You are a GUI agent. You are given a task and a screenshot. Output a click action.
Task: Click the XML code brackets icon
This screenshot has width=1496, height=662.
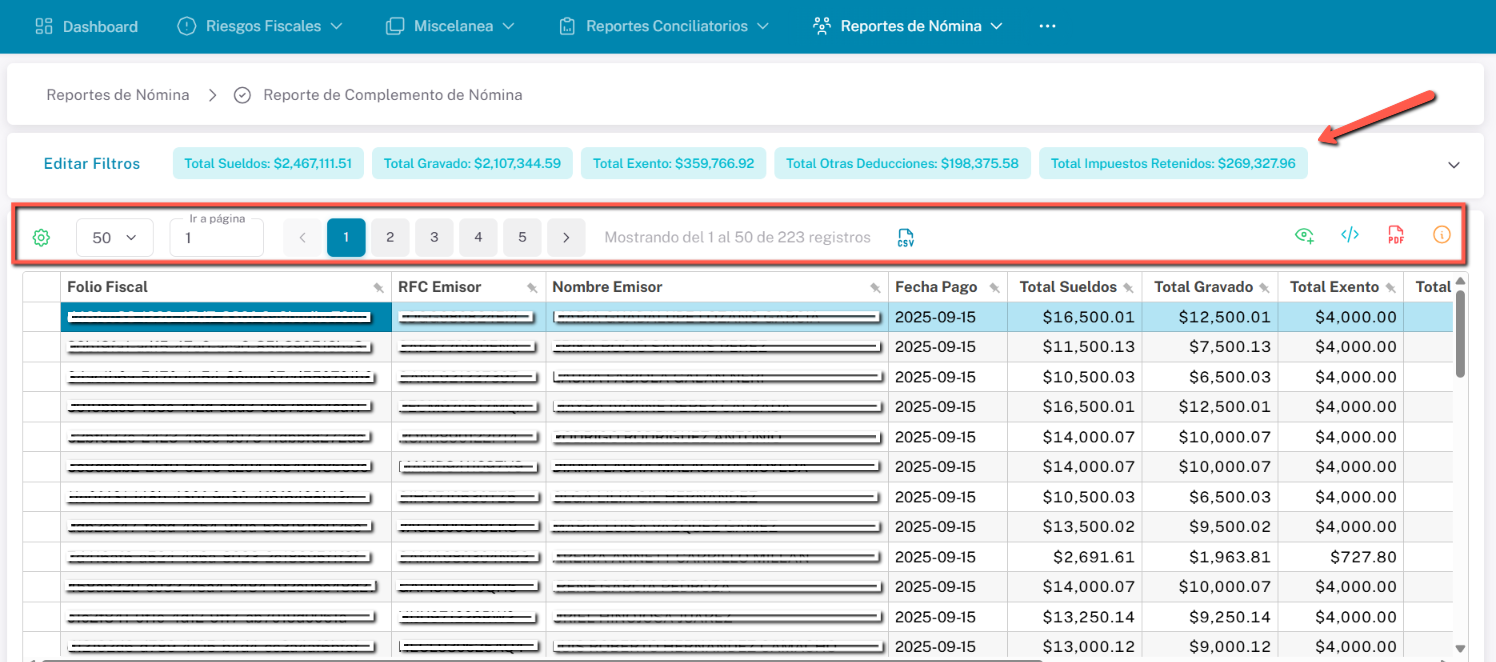coord(1349,235)
